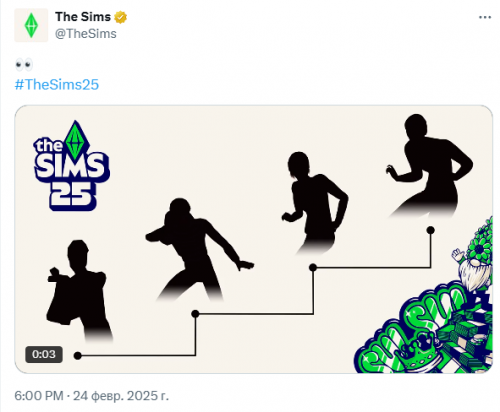The image size is (500, 412).
Task: Click the first silhouette holding a bag
Action: [79, 290]
